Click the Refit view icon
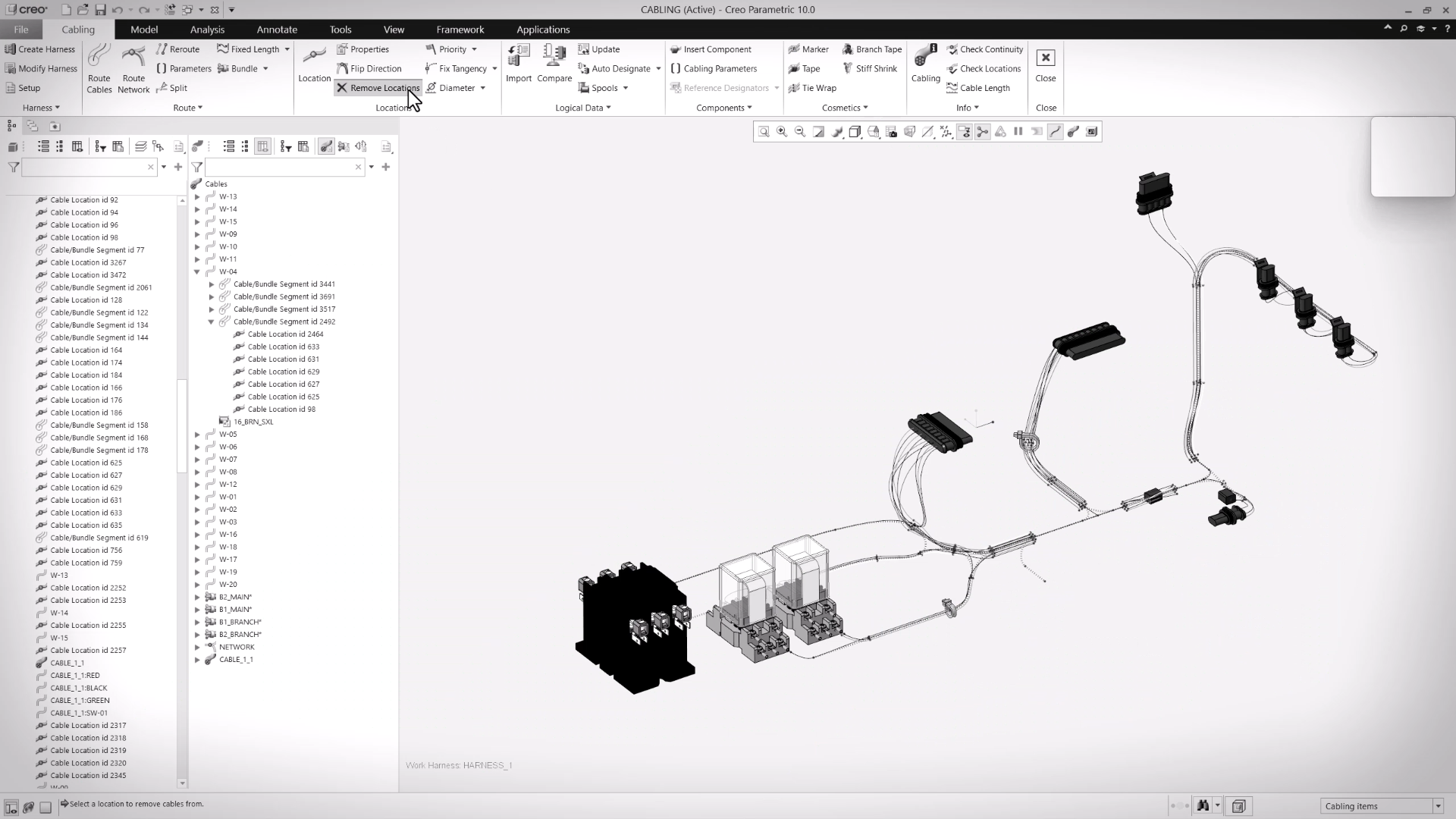This screenshot has height=819, width=1456. tap(764, 132)
